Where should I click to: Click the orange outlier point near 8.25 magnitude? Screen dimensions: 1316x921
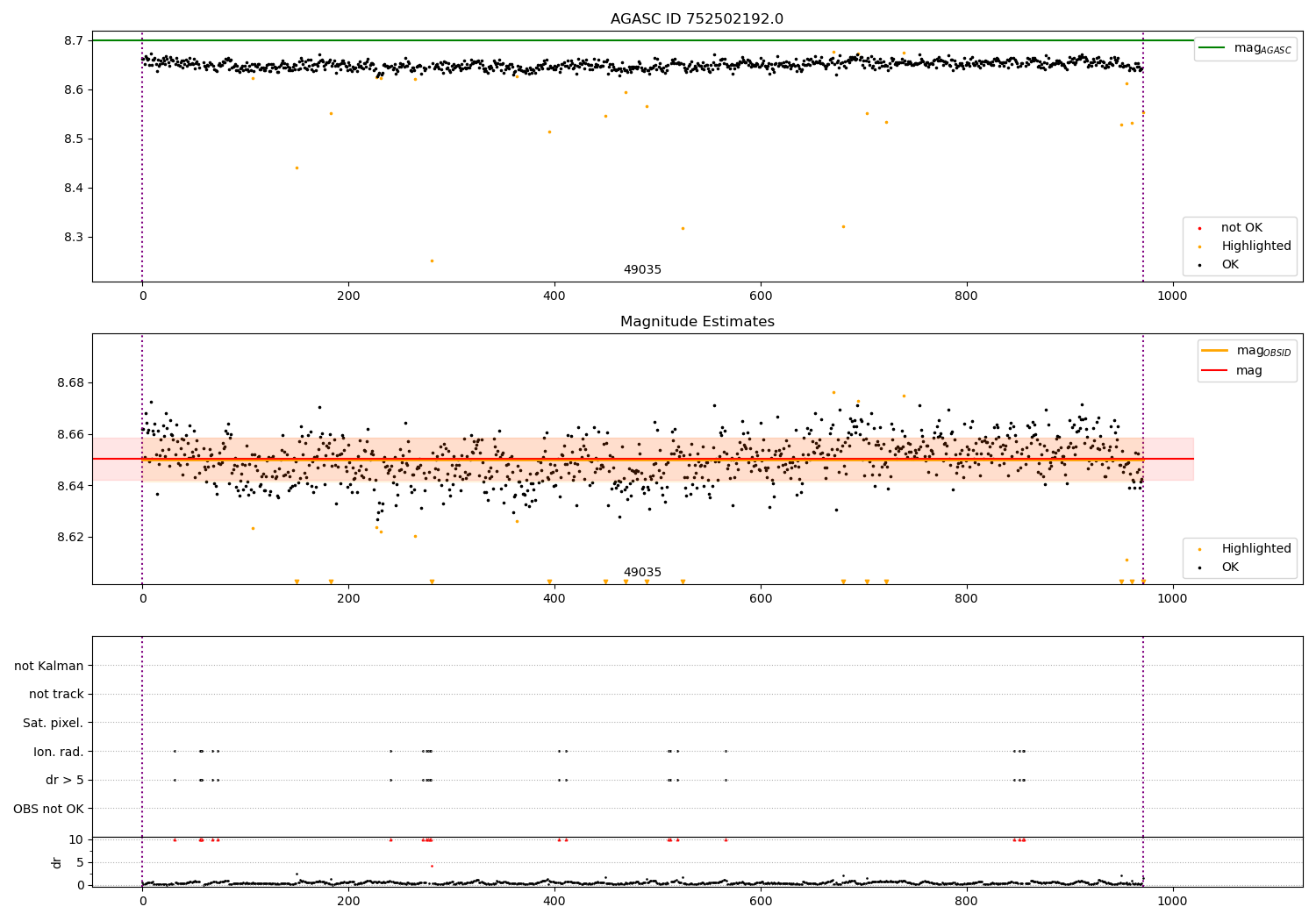tap(432, 261)
